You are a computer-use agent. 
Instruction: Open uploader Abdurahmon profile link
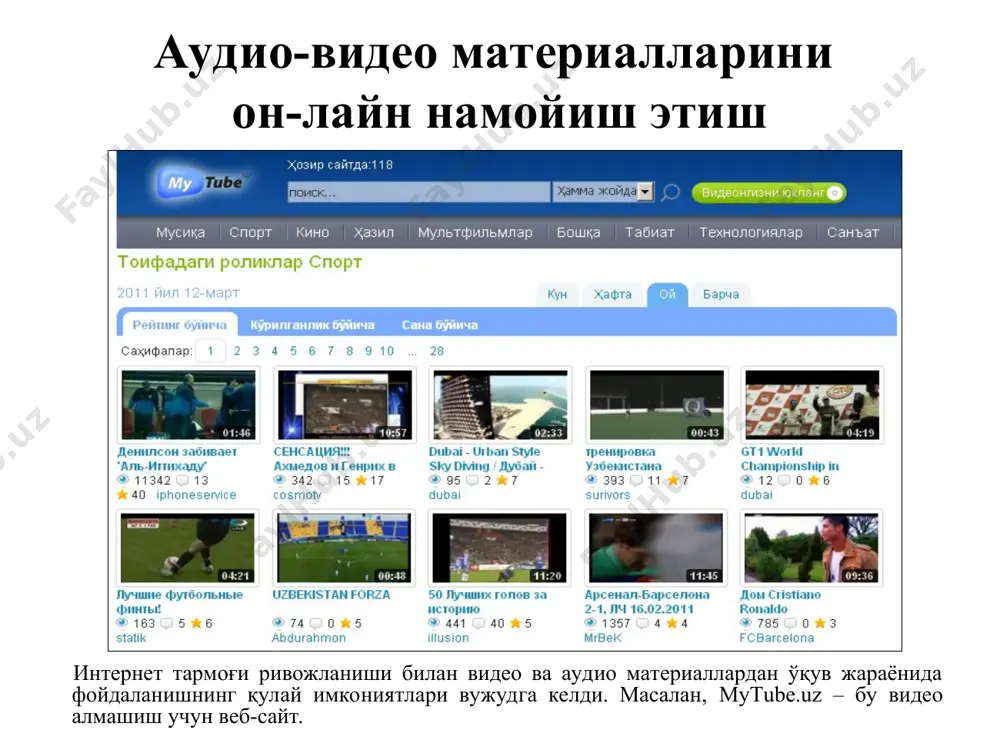coord(309,638)
